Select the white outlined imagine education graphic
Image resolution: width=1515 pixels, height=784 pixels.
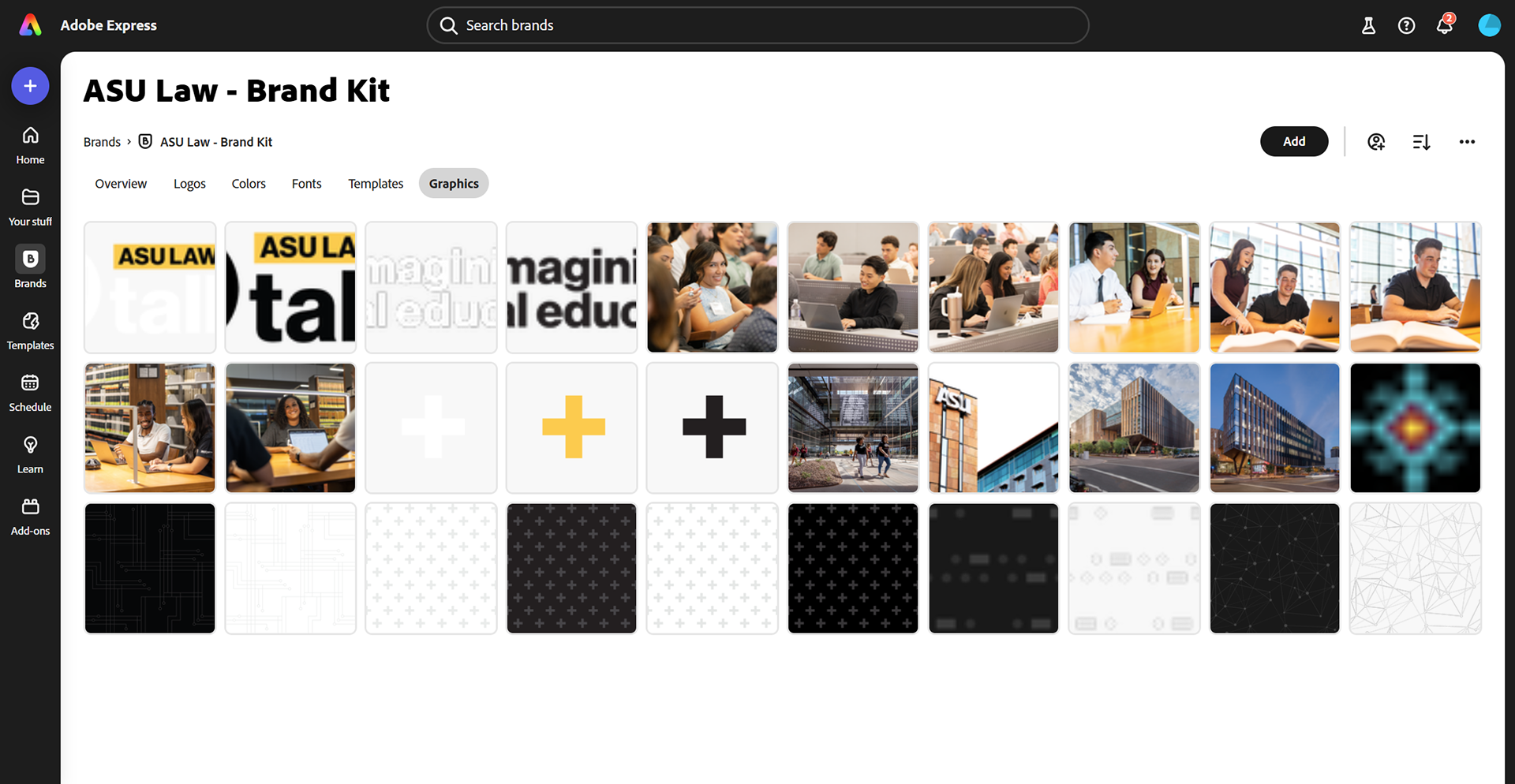pos(431,287)
